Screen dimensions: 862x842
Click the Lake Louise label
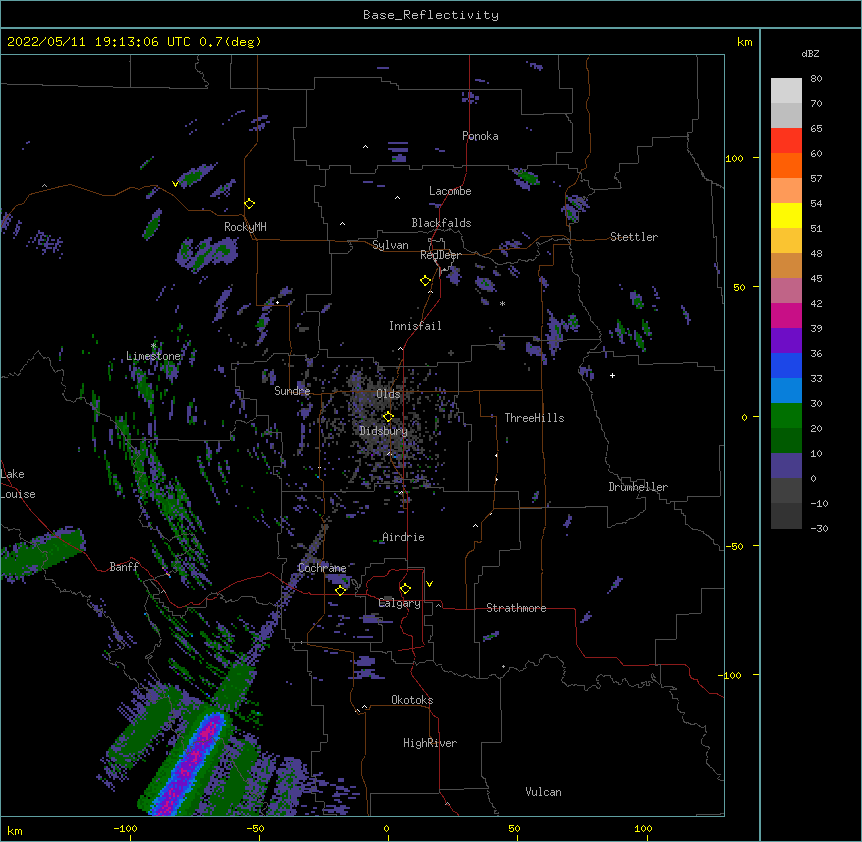point(18,484)
